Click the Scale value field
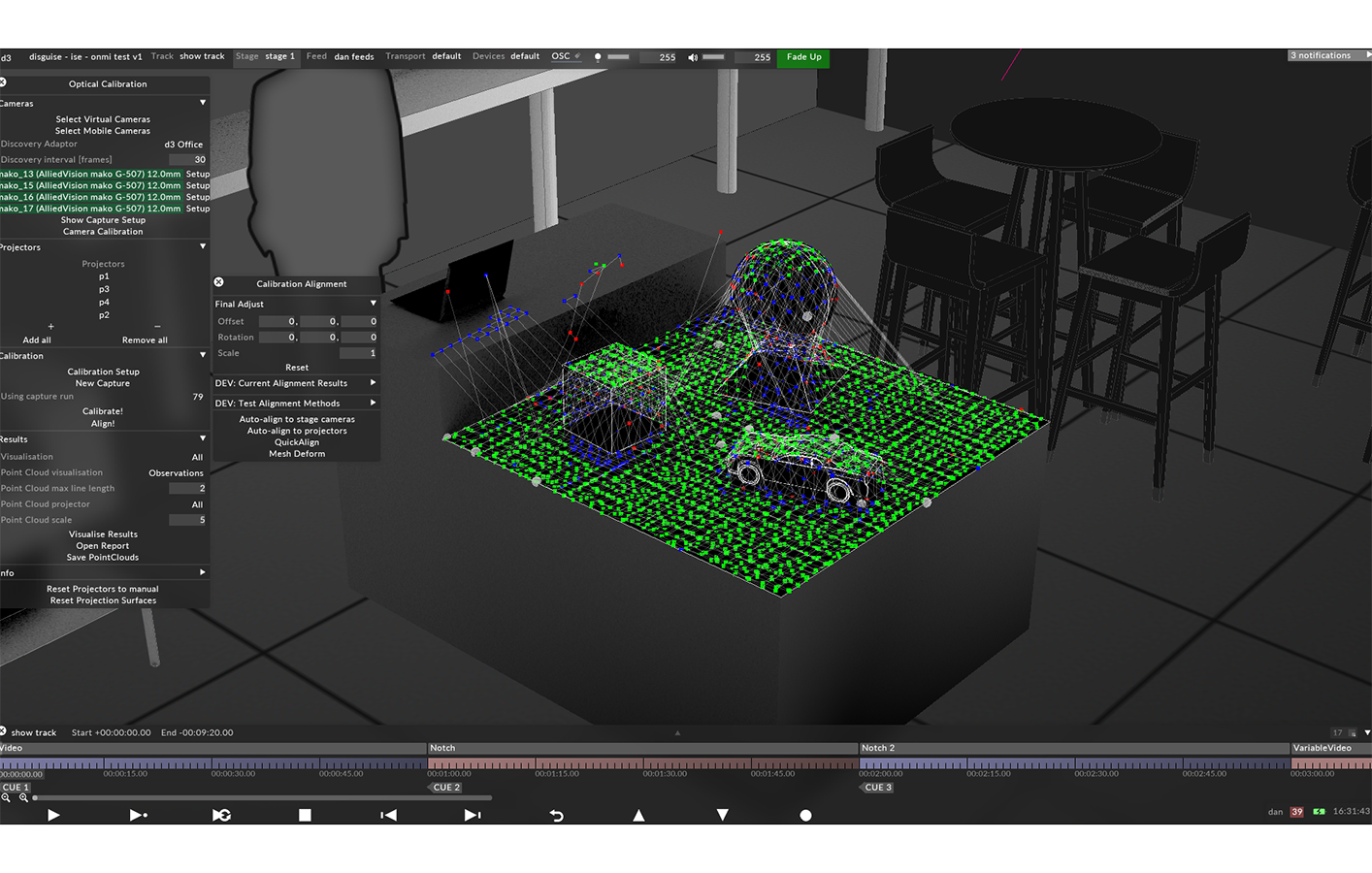 [x=358, y=353]
